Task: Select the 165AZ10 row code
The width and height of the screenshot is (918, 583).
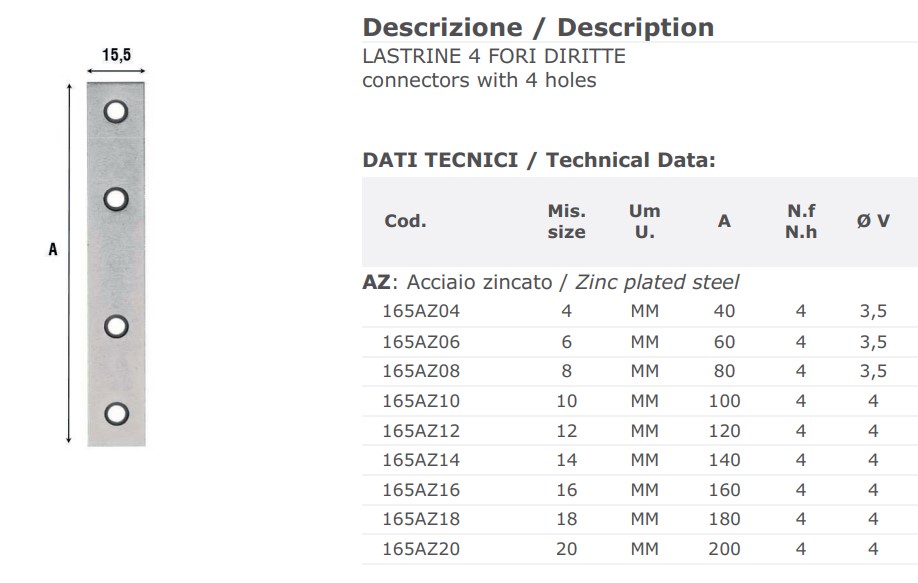Action: (x=421, y=401)
